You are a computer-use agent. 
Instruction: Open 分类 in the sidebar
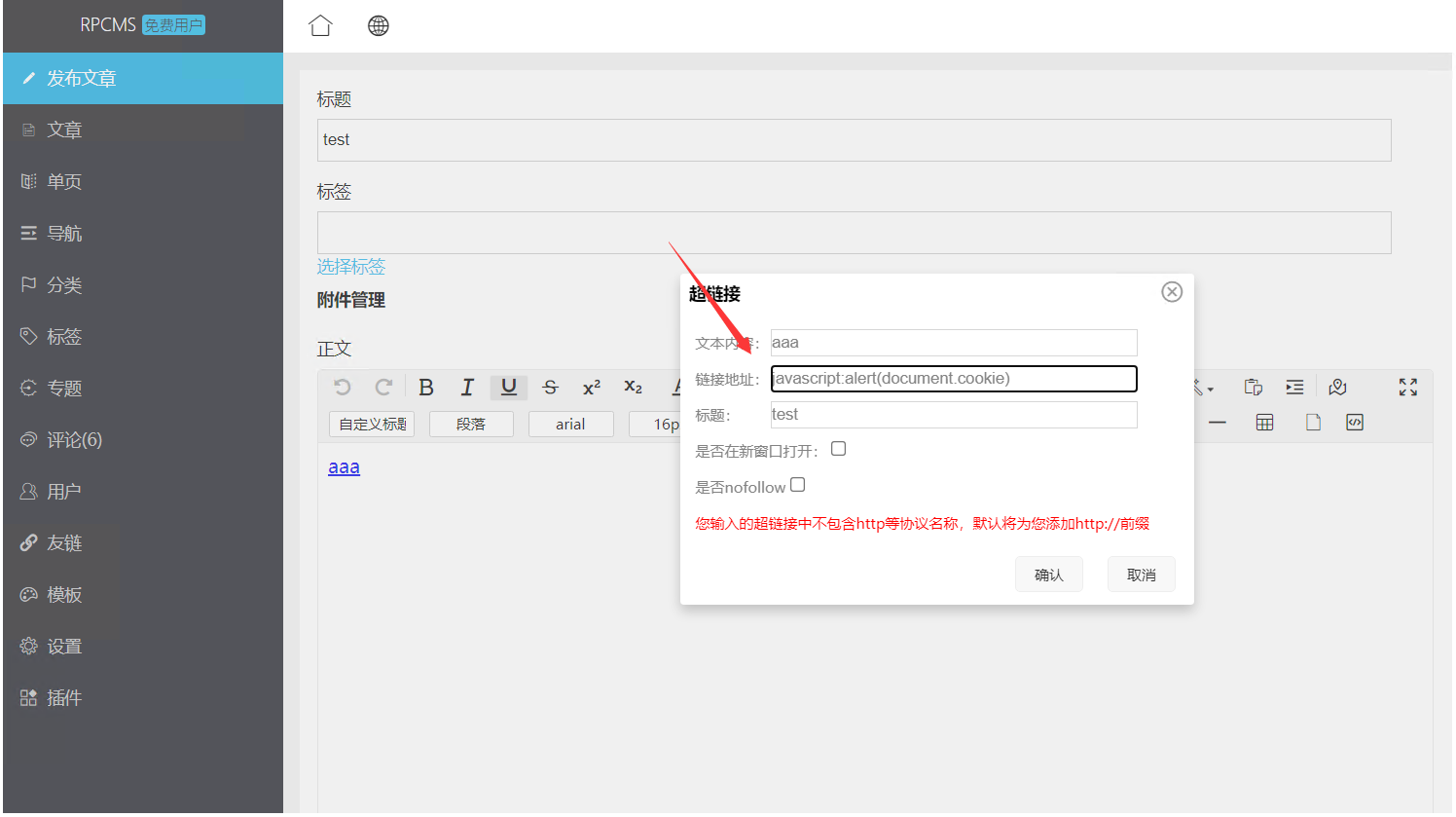point(143,285)
